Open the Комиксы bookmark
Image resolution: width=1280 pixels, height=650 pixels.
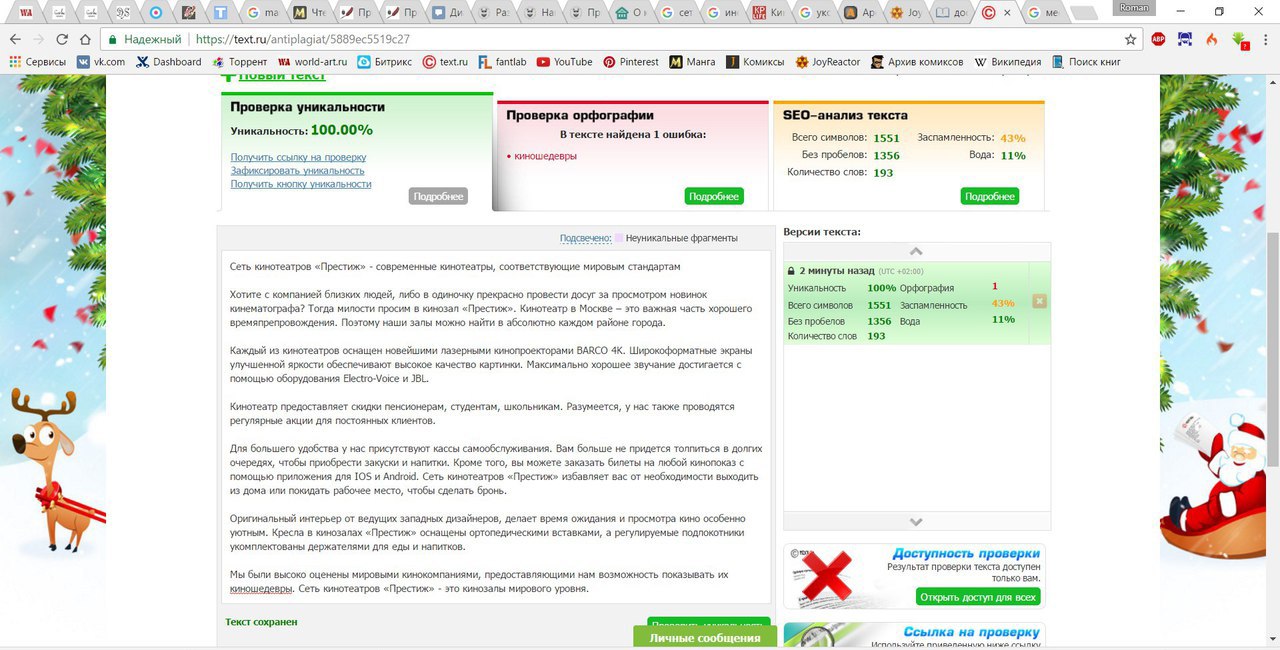[x=755, y=61]
